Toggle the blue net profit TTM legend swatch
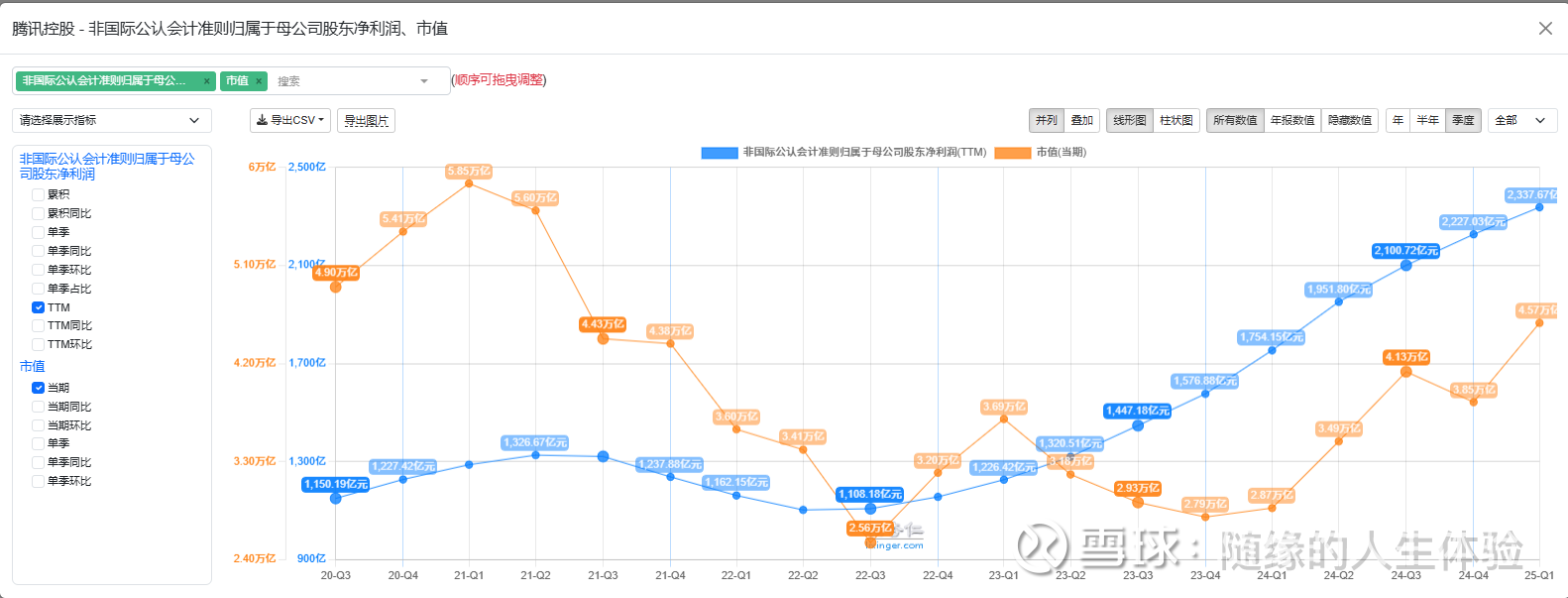Viewport: 1568px width, 598px height. click(x=720, y=153)
